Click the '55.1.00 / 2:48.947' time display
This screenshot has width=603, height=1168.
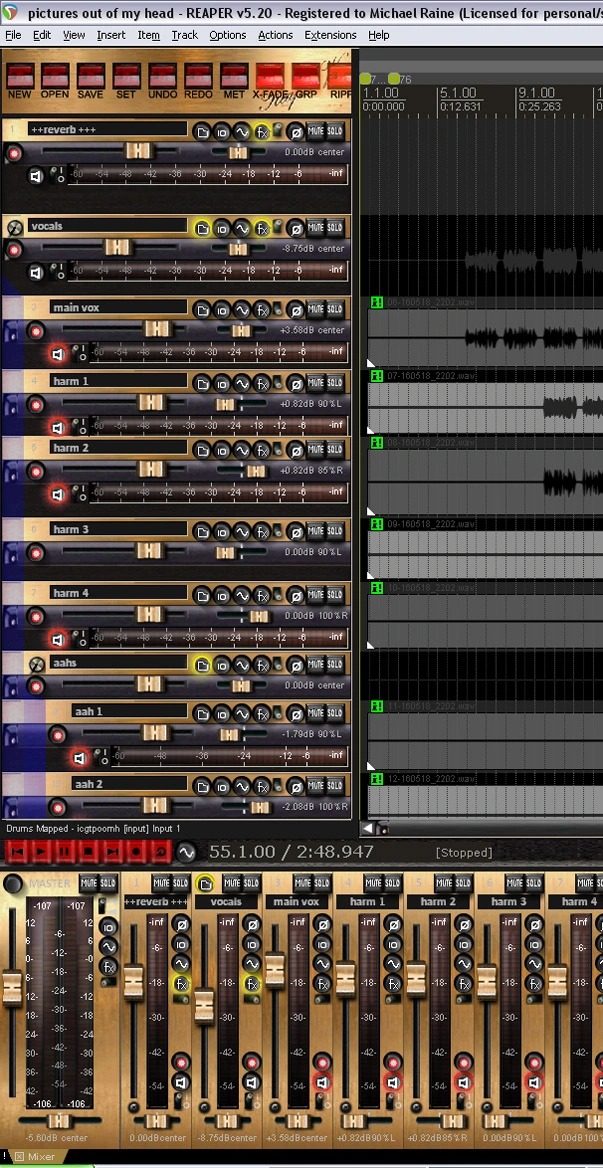coord(291,851)
